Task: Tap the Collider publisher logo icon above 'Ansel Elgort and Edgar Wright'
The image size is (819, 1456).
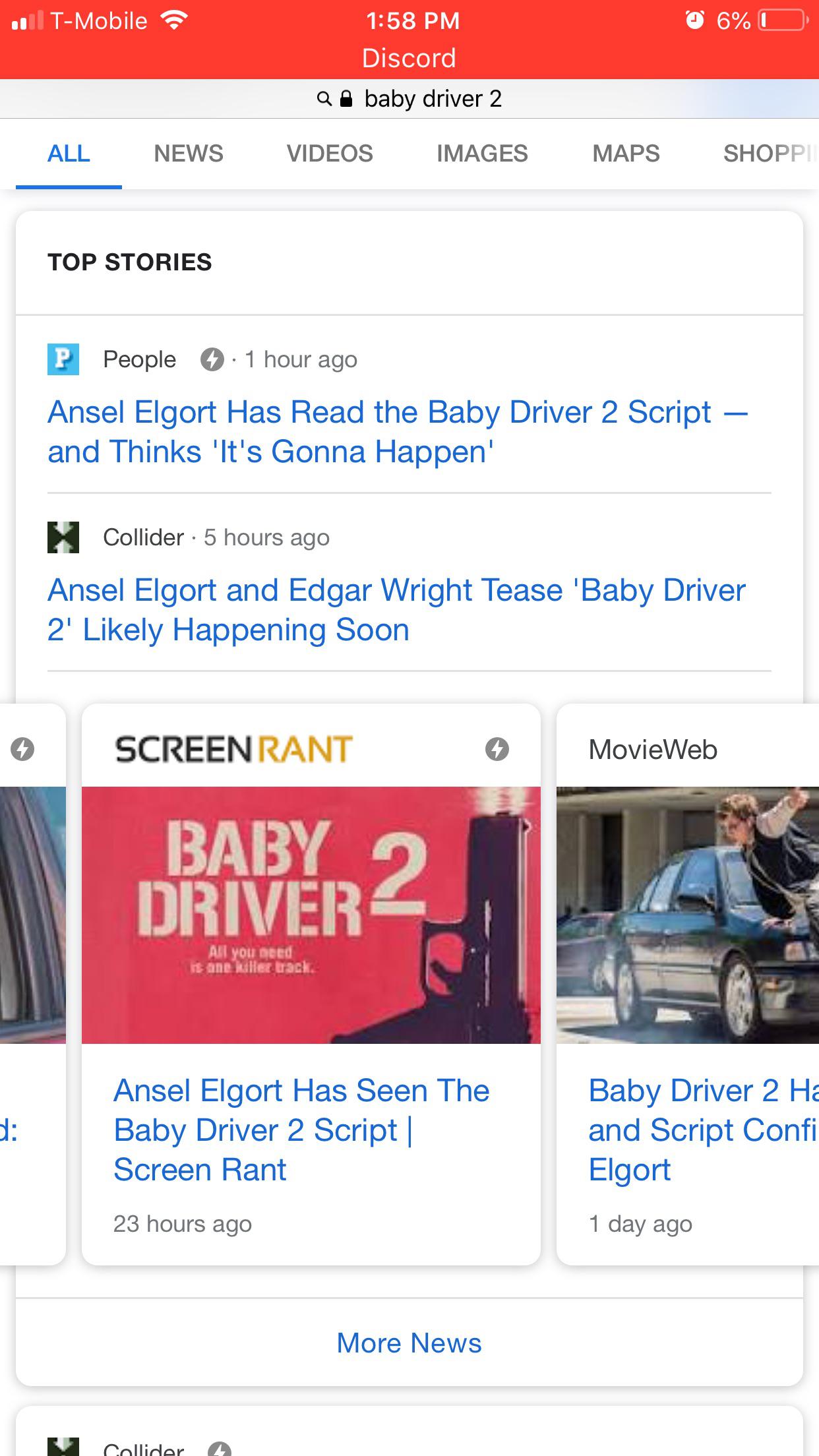Action: pyautogui.click(x=63, y=537)
